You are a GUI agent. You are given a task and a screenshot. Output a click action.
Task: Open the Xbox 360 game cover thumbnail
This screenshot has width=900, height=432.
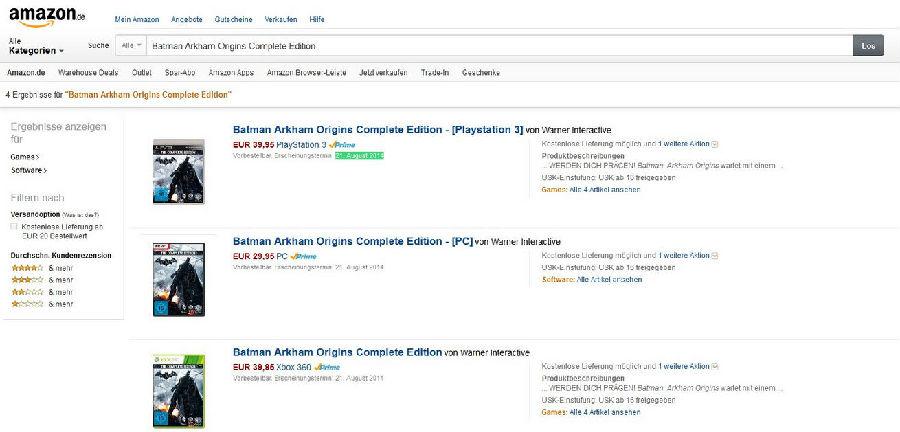[179, 391]
